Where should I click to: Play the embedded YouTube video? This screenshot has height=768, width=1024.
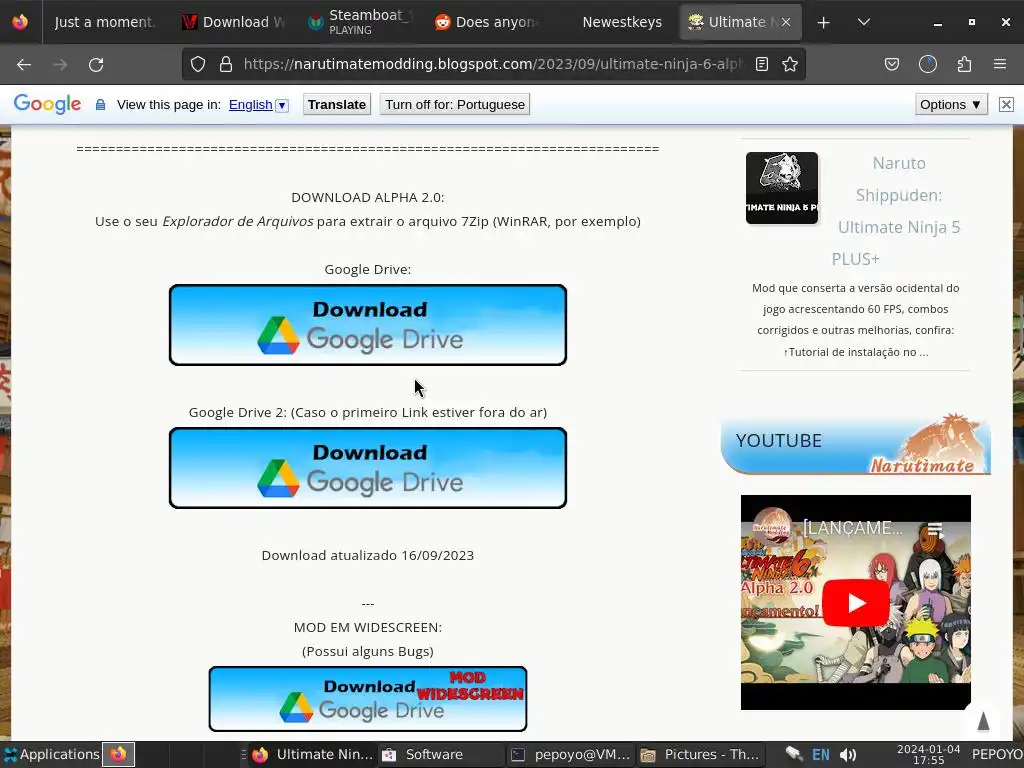click(856, 603)
